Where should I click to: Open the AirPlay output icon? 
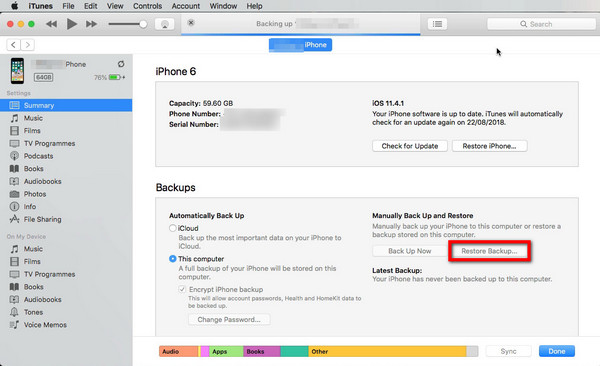(165, 24)
